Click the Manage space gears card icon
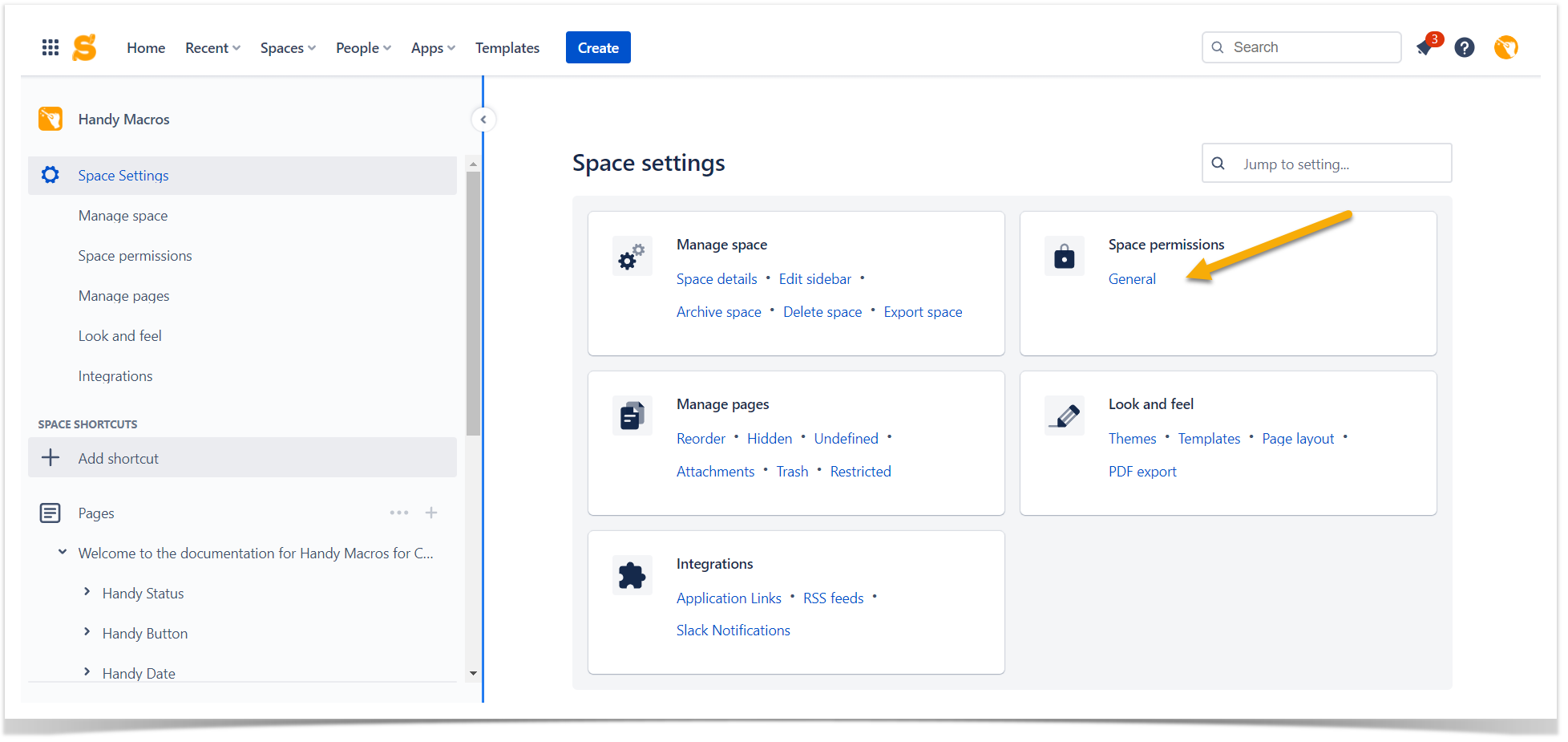Image resolution: width=1568 pixels, height=742 pixels. pyautogui.click(x=632, y=256)
